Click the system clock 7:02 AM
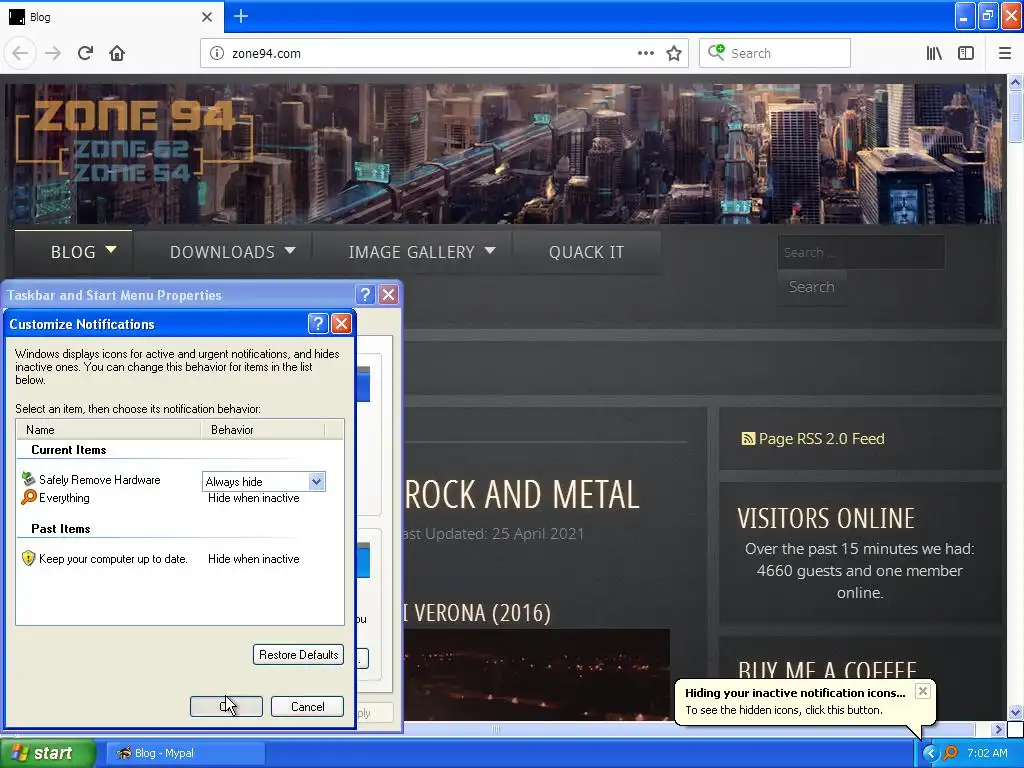 click(987, 753)
